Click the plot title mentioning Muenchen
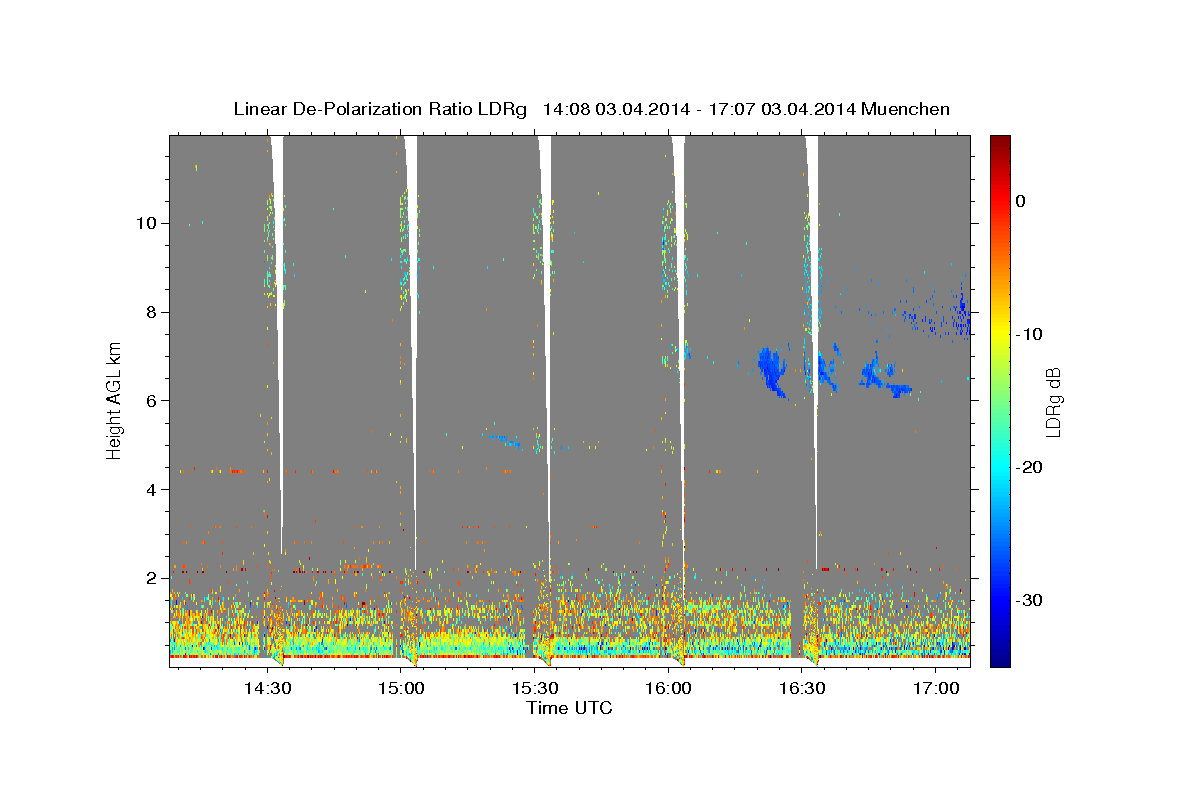 point(591,109)
